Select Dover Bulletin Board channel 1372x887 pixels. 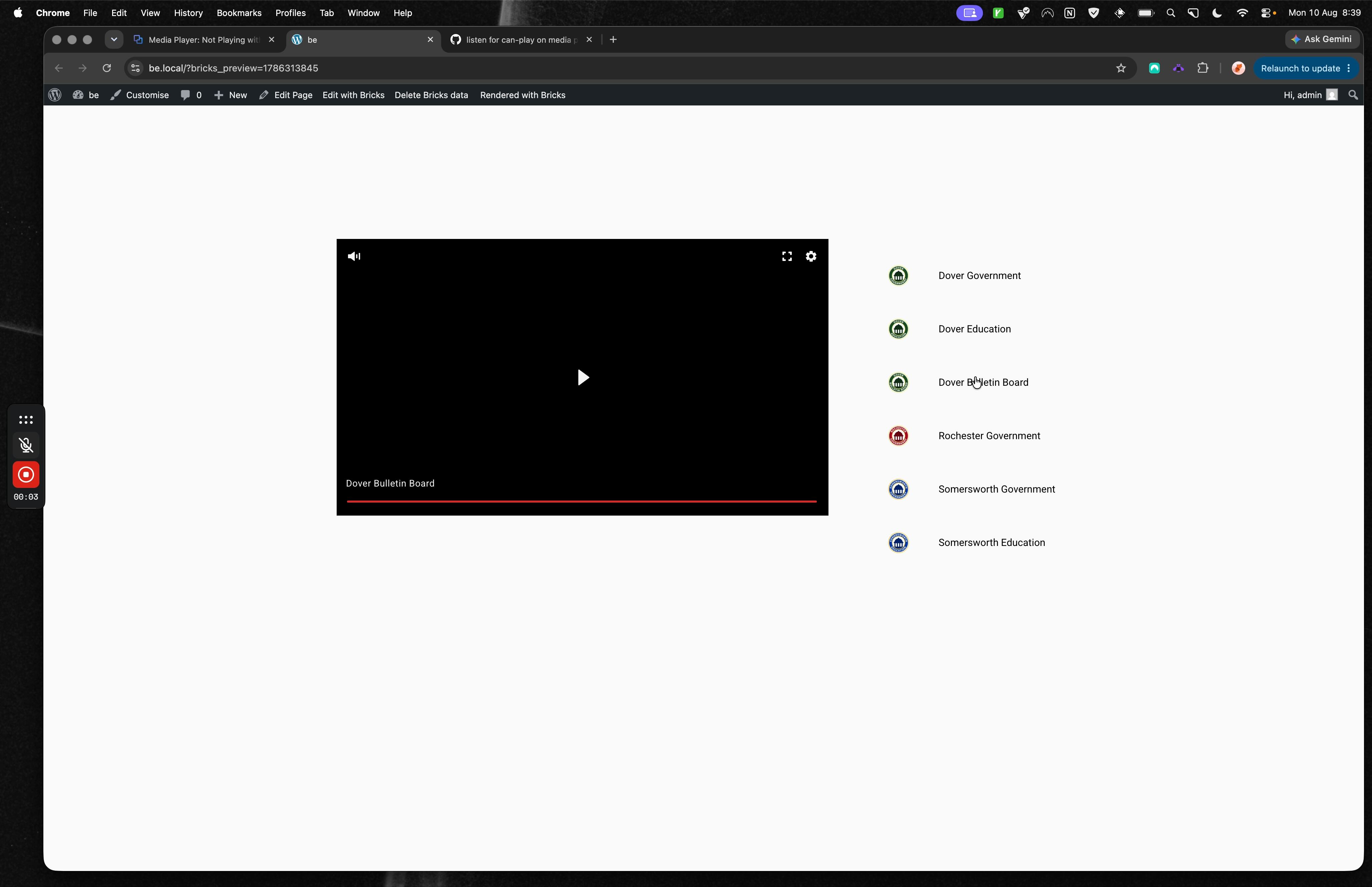(983, 382)
